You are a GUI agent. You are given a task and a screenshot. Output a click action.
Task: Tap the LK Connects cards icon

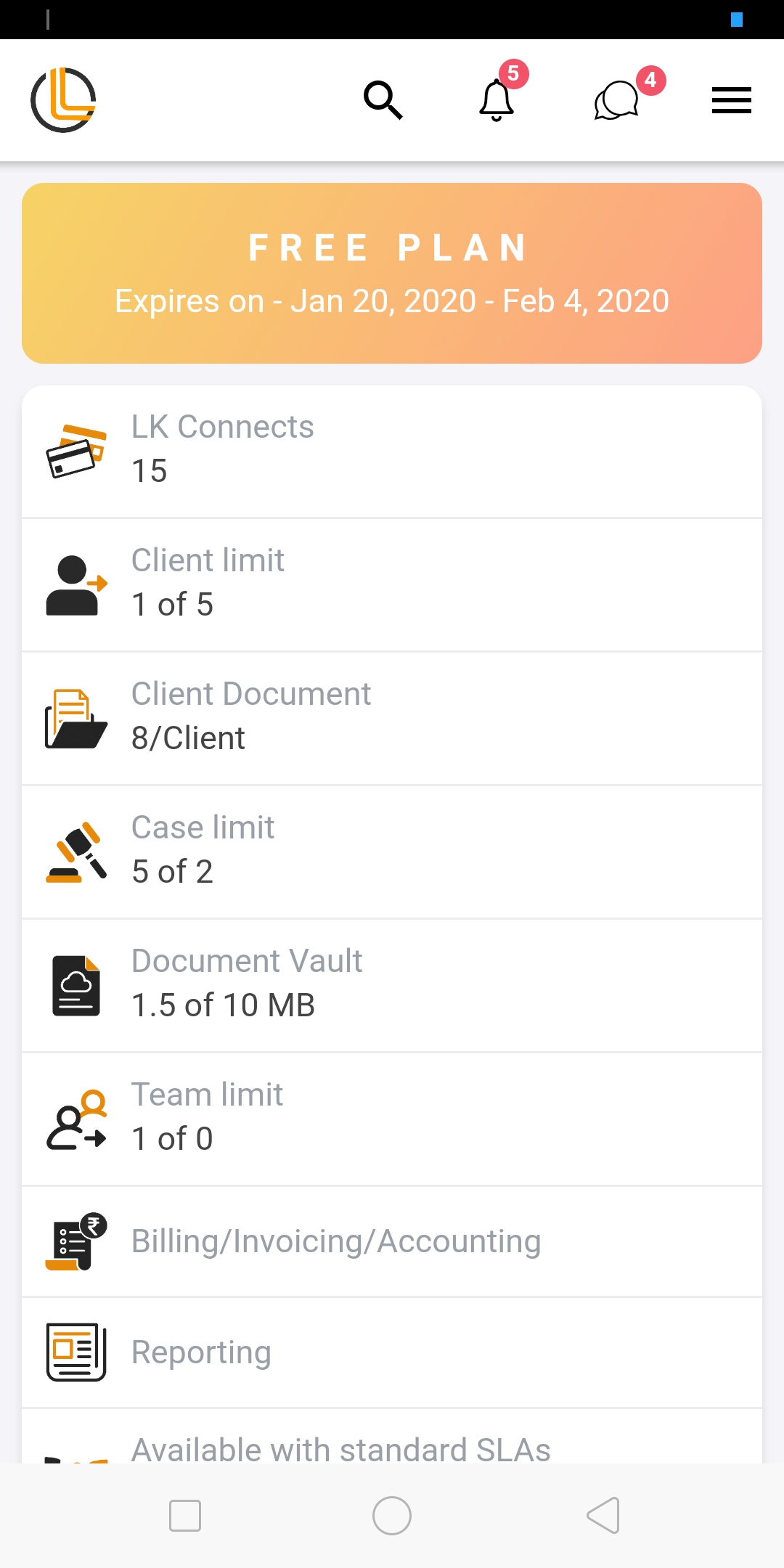point(76,451)
